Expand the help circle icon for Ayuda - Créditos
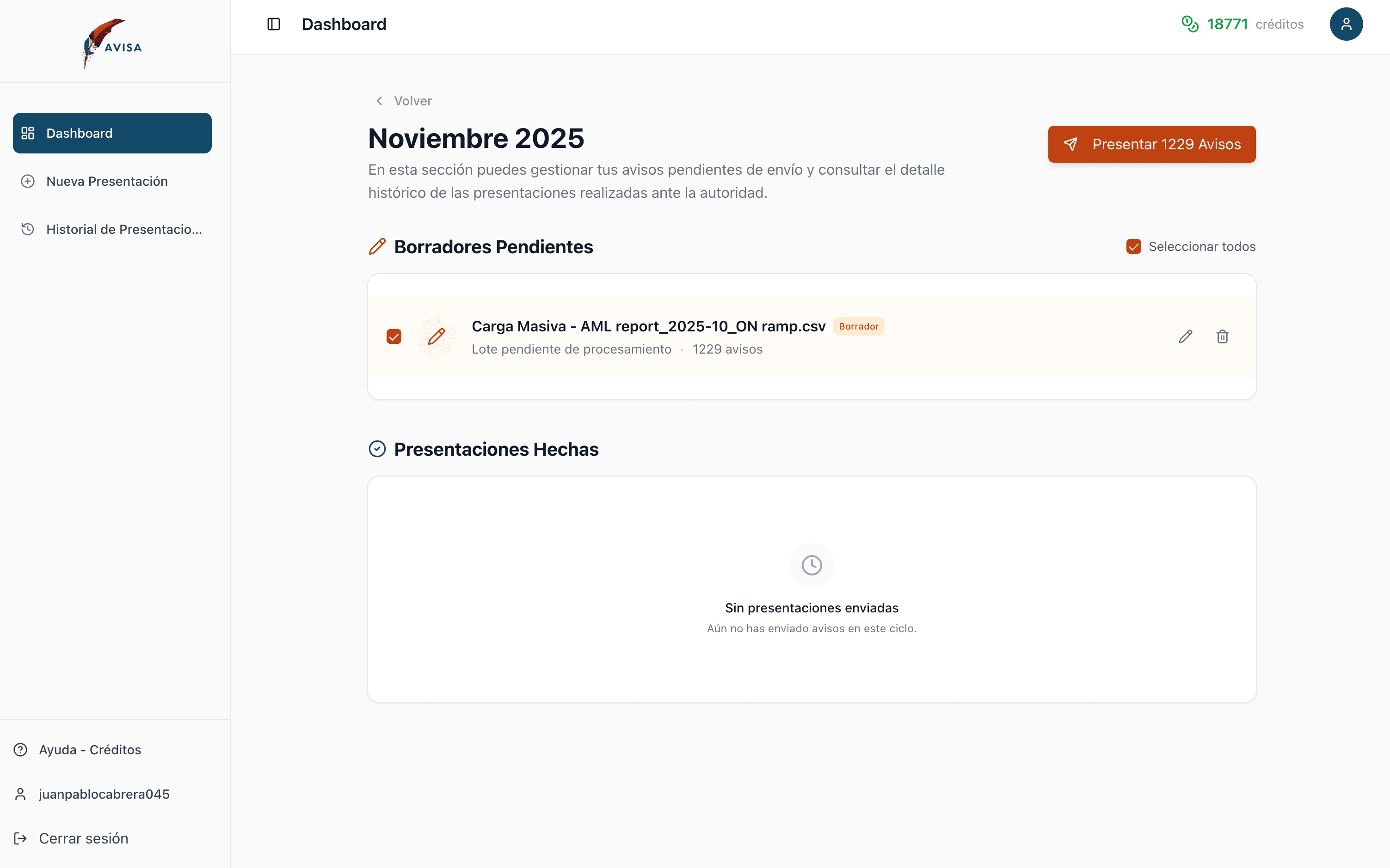This screenshot has height=868, width=1390. pos(21,749)
